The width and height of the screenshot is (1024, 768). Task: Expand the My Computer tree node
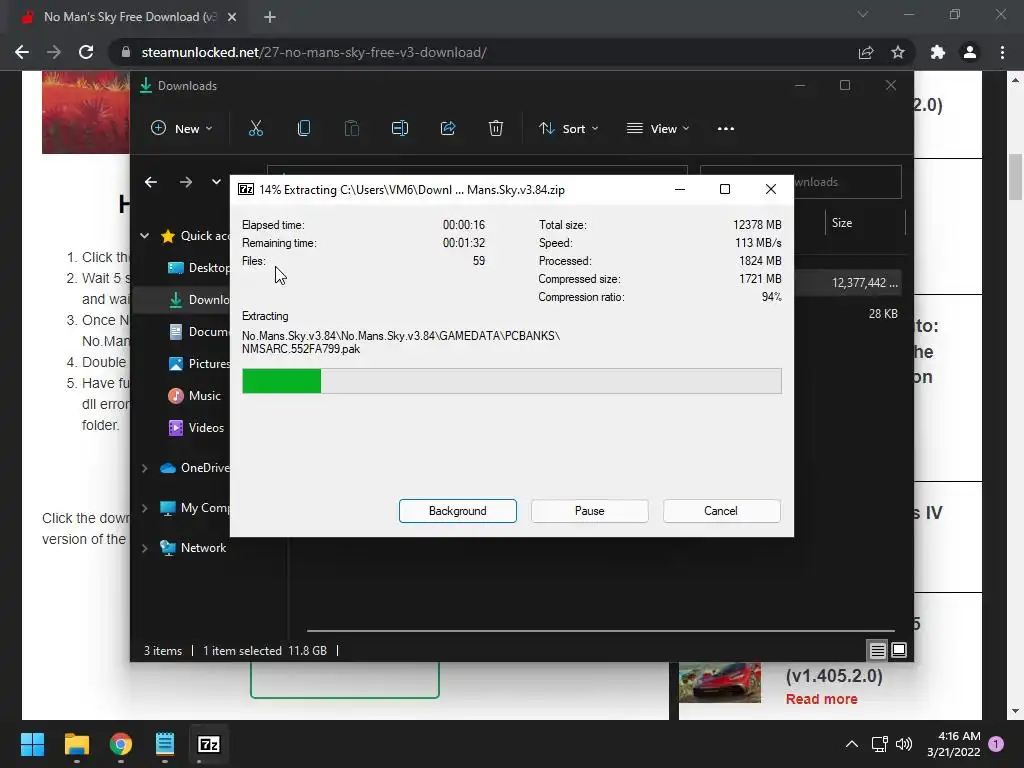(x=145, y=508)
